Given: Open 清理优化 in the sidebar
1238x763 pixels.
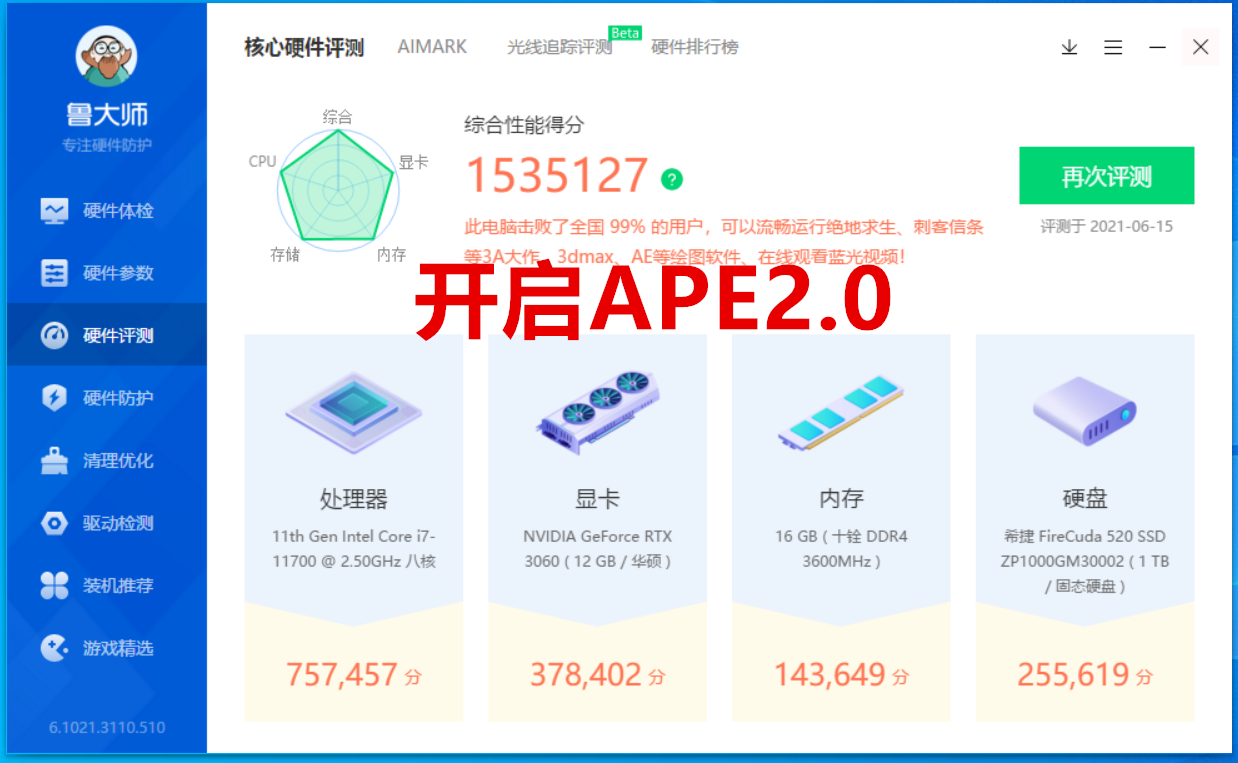Looking at the screenshot, I should pos(106,460).
